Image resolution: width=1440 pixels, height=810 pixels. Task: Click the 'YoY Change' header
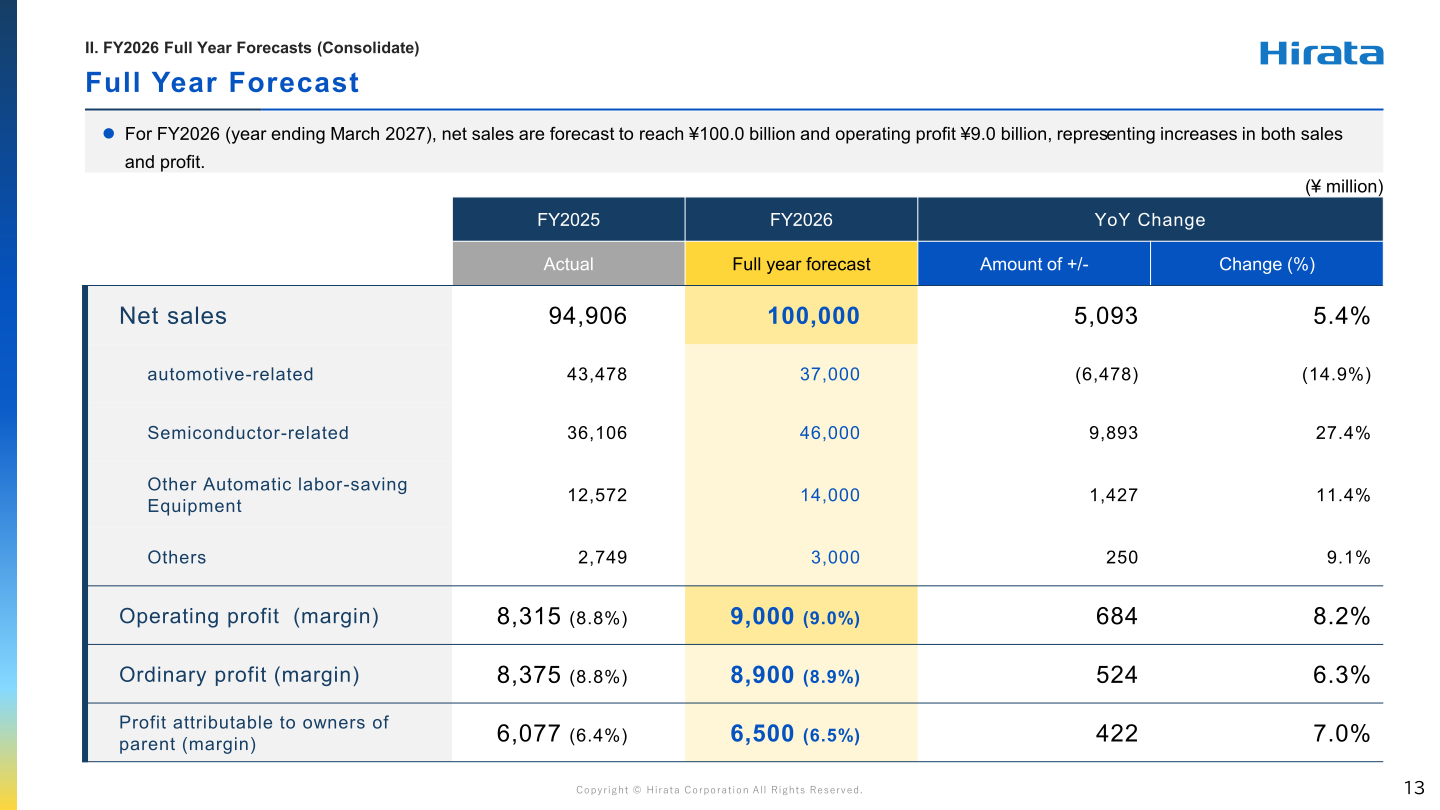1150,219
